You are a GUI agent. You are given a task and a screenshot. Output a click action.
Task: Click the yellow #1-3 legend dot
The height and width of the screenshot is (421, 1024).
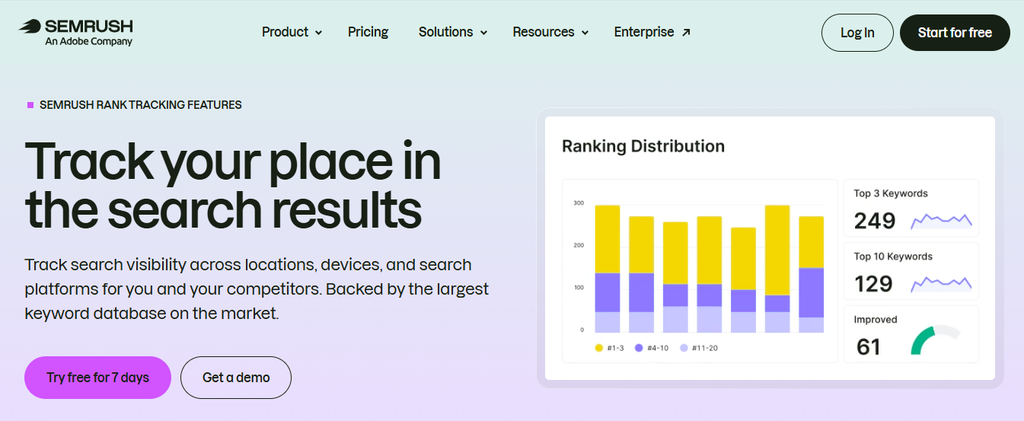point(599,348)
